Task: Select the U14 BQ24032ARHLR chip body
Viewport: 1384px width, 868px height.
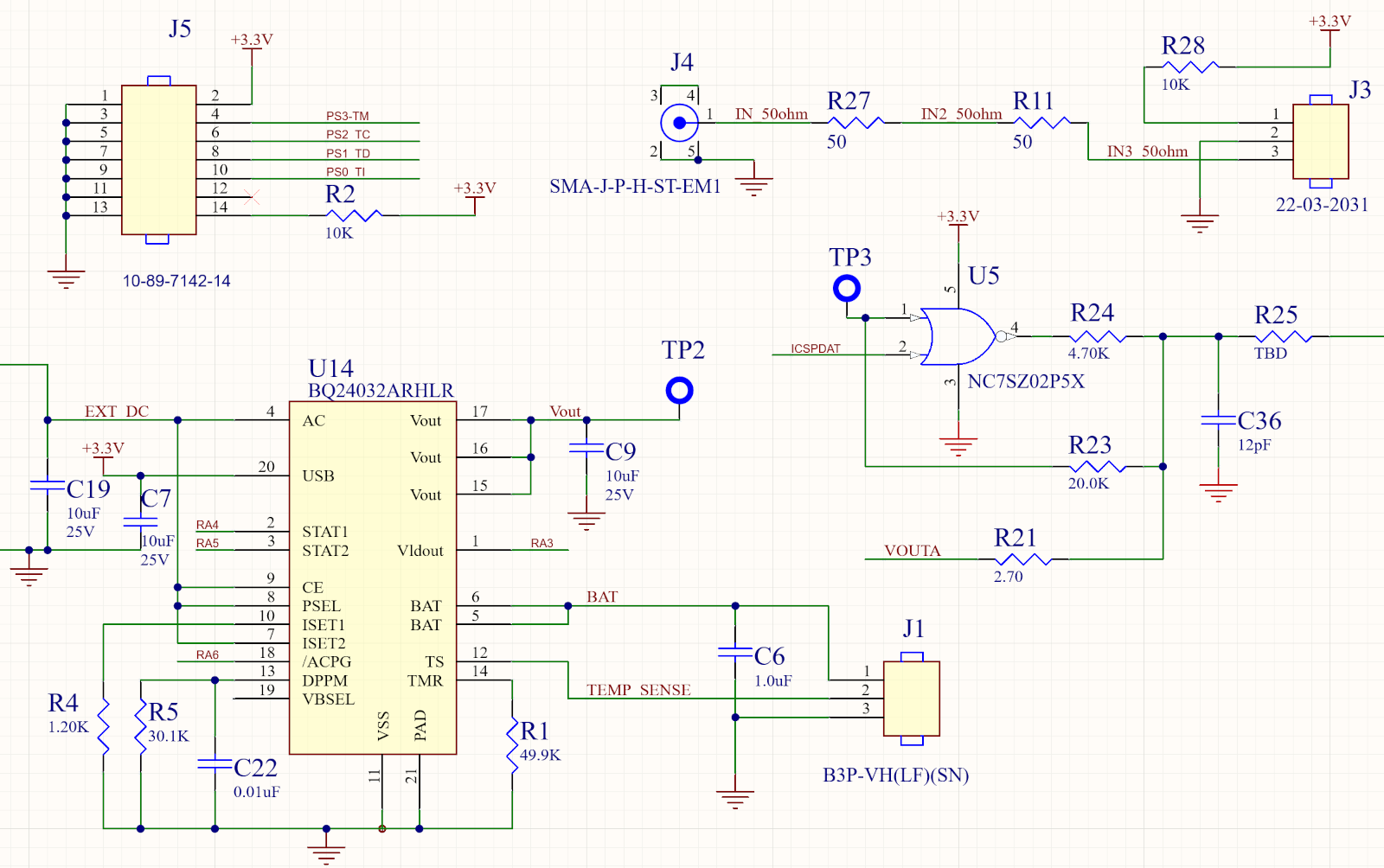Action: (373, 578)
